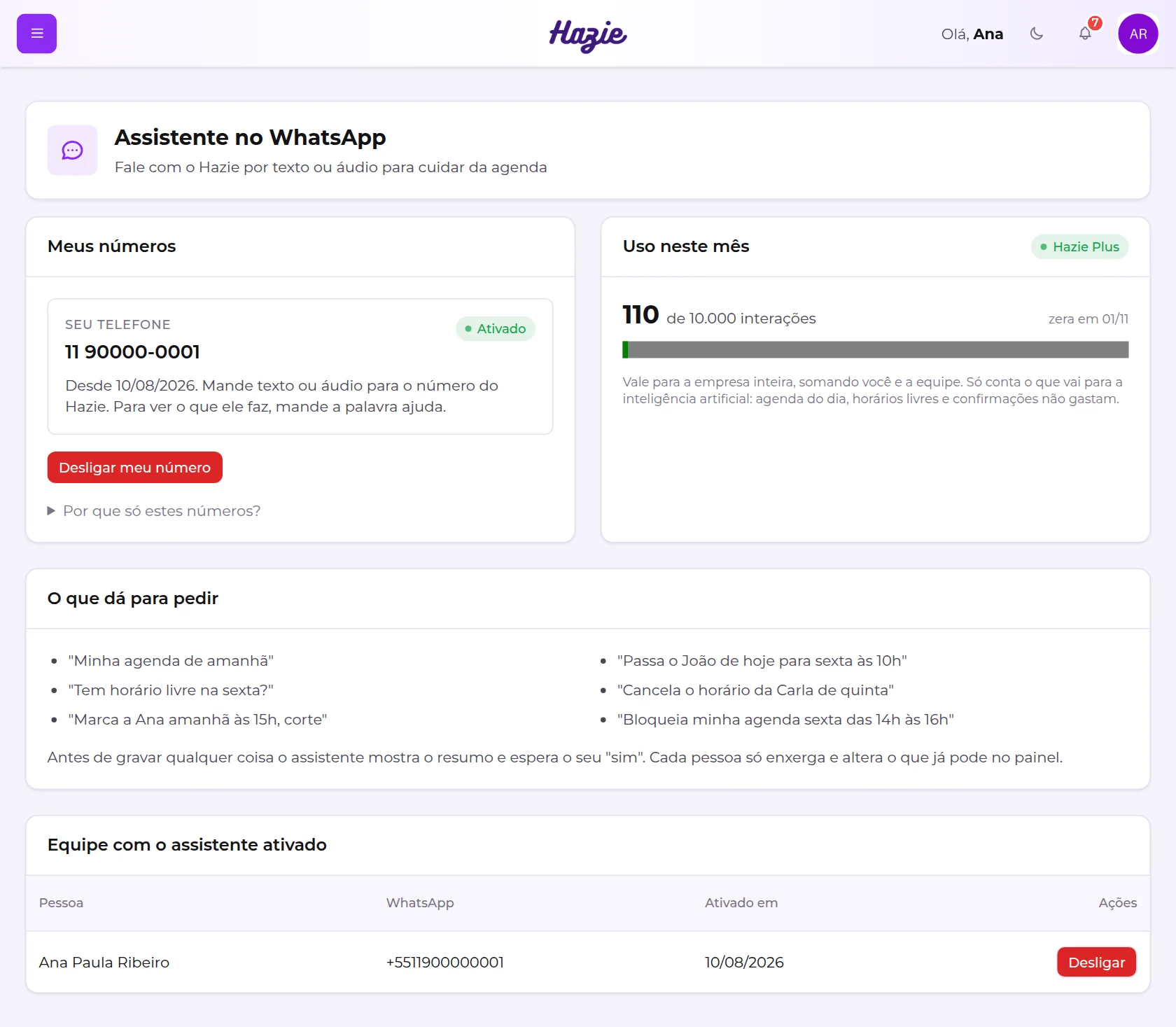Click the phone number 11 90000-0001
The width and height of the screenshot is (1176, 1027).
(x=132, y=352)
